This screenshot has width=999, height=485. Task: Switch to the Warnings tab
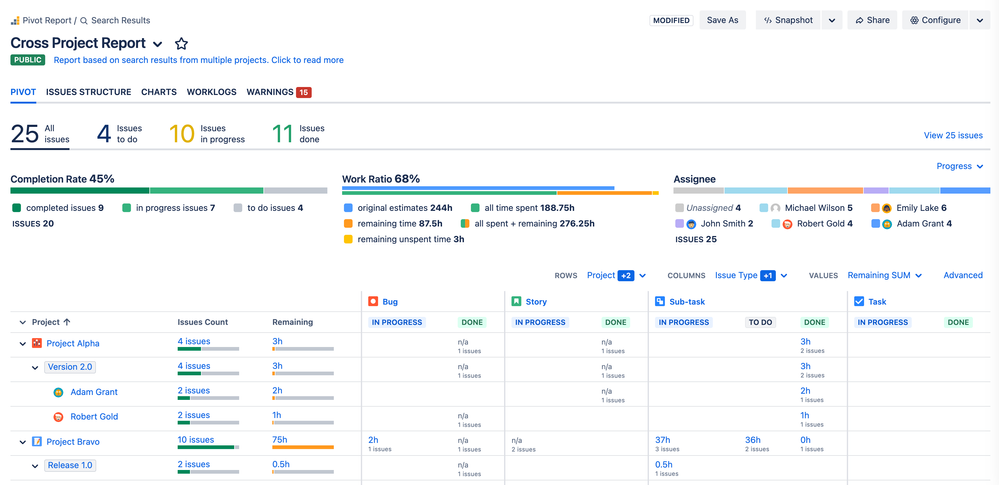pos(278,92)
